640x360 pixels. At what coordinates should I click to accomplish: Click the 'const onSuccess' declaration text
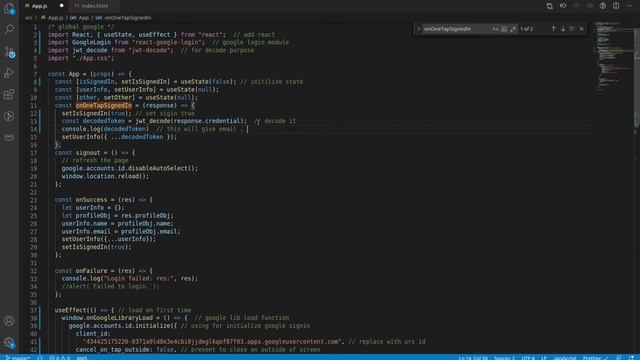81,200
